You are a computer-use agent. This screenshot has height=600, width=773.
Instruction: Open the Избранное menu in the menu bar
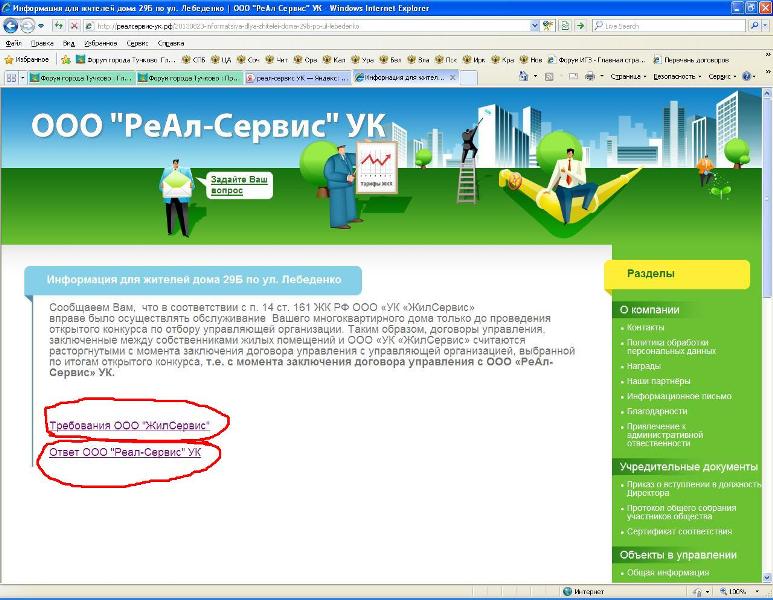tap(101, 43)
